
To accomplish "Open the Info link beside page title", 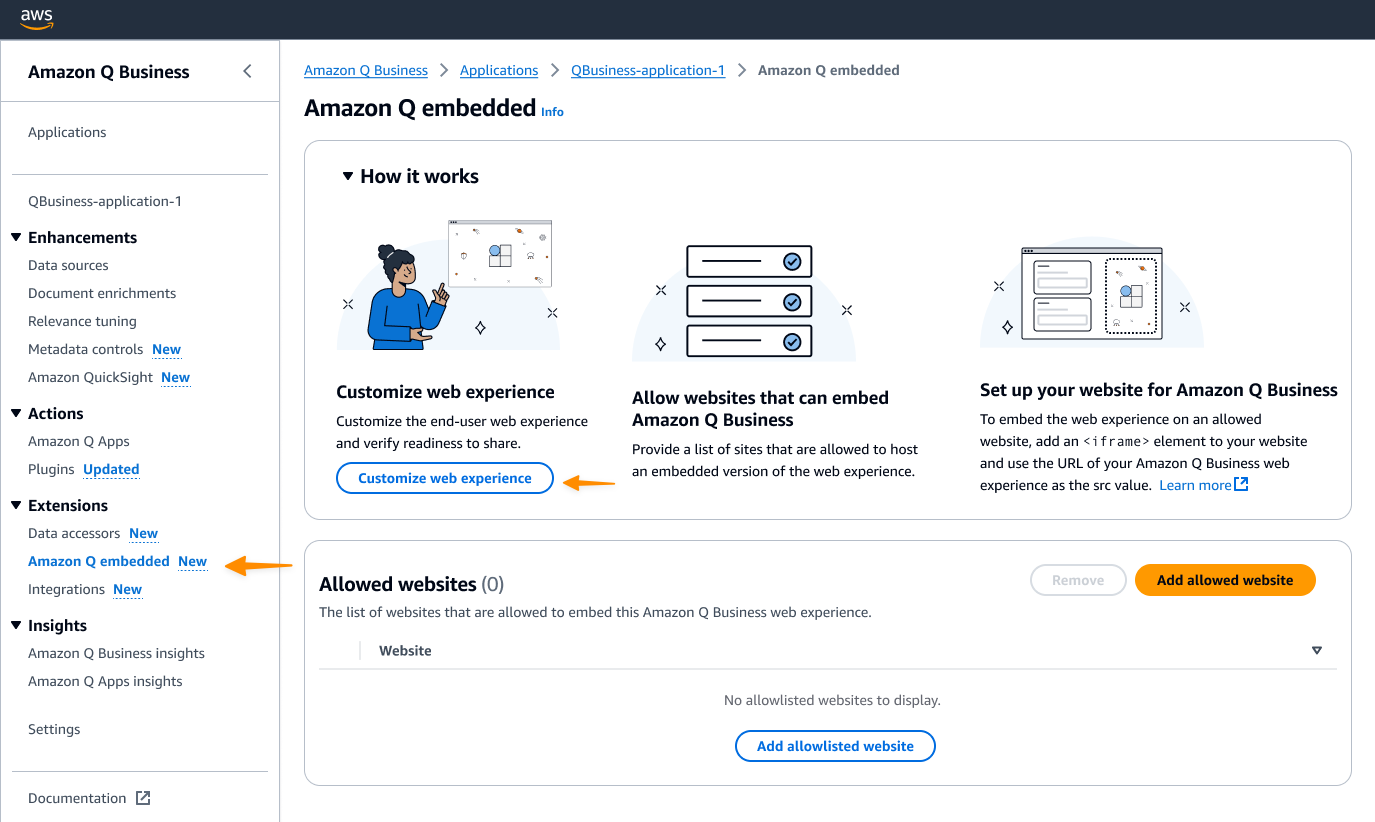I will 552,112.
